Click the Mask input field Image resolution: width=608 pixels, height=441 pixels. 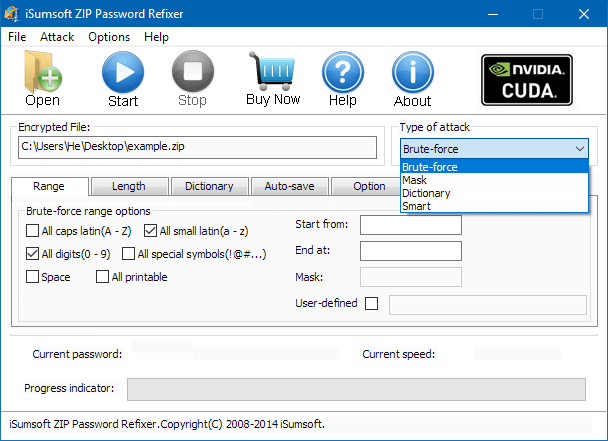tap(411, 277)
